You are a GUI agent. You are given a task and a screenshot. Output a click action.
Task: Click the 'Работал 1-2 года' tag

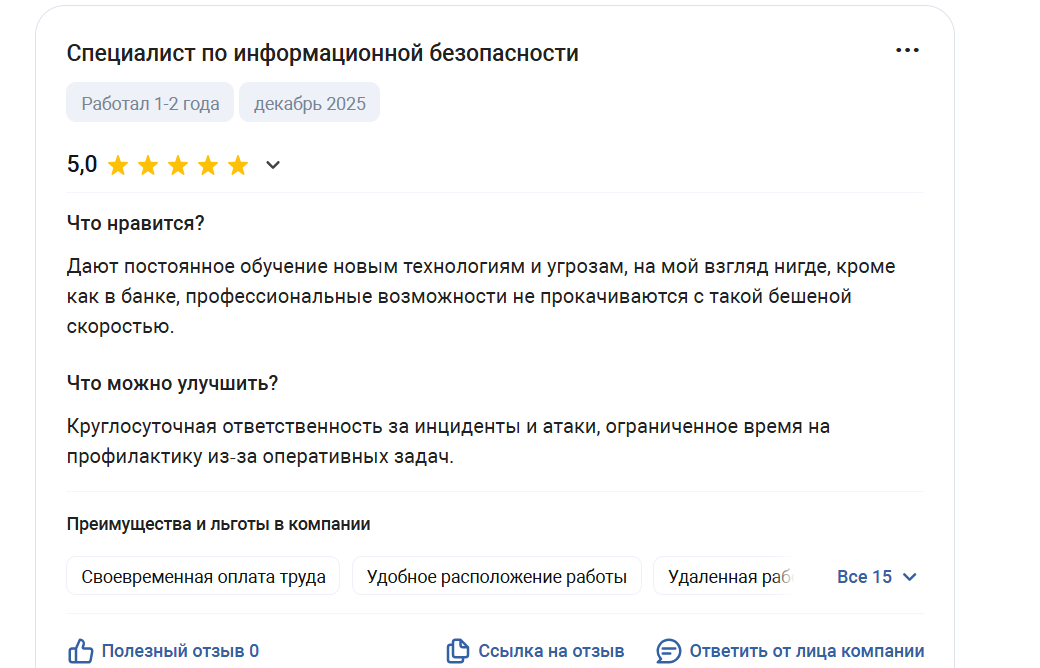(x=150, y=103)
